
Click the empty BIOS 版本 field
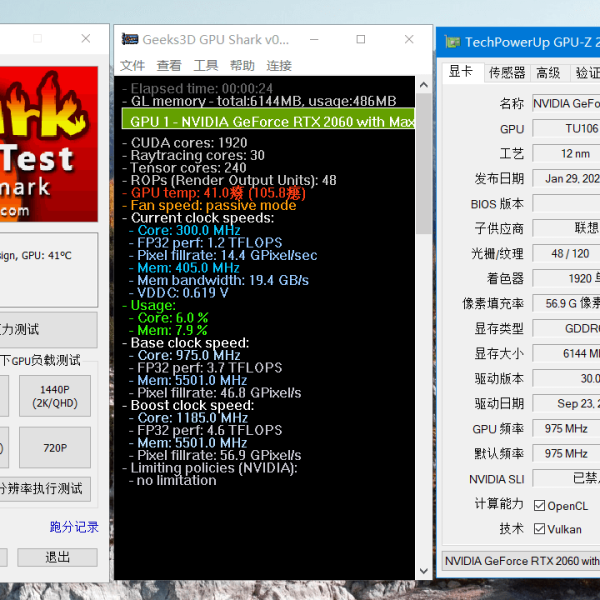point(566,204)
